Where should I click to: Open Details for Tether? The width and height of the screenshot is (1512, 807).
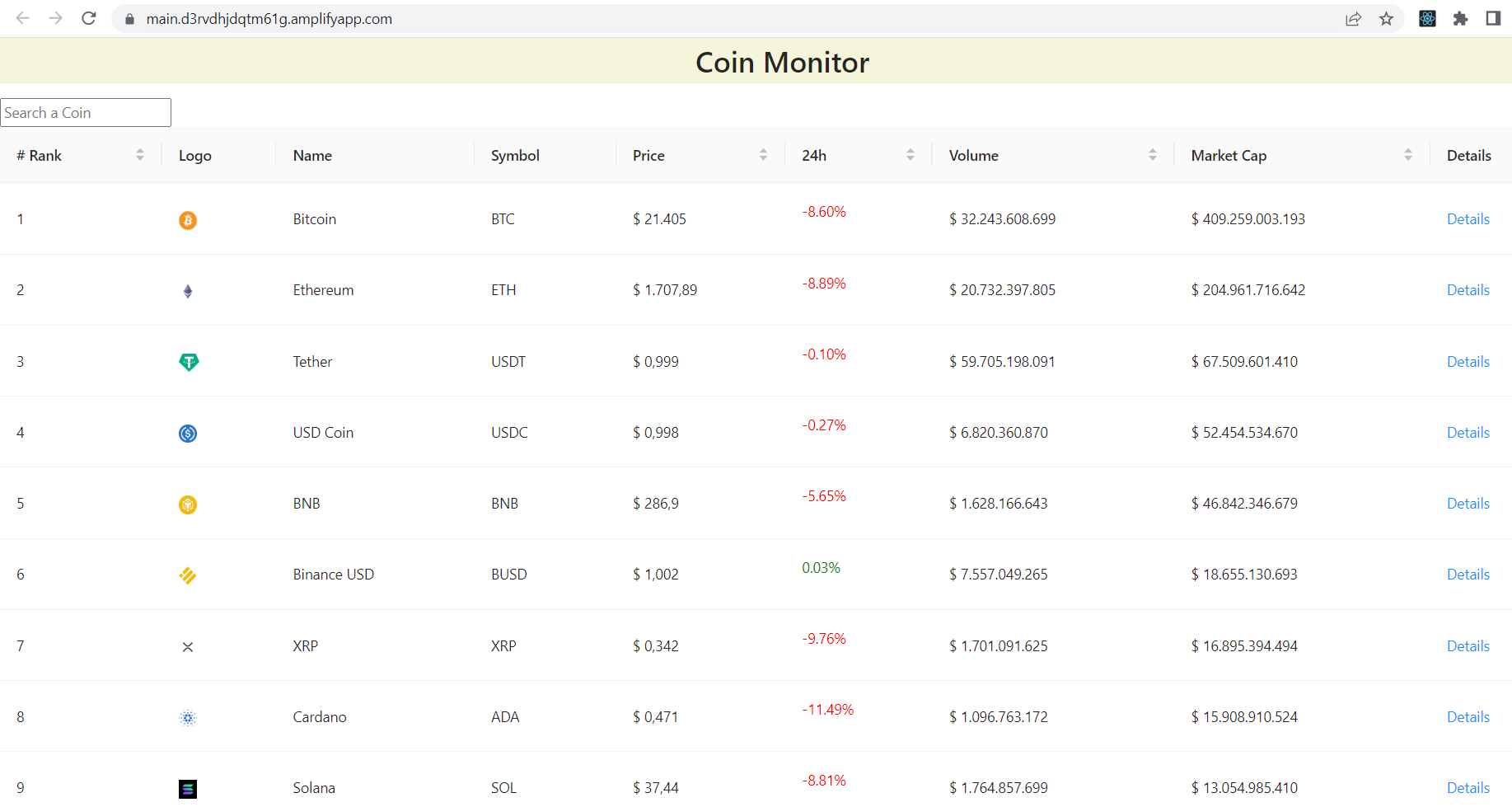1468,361
